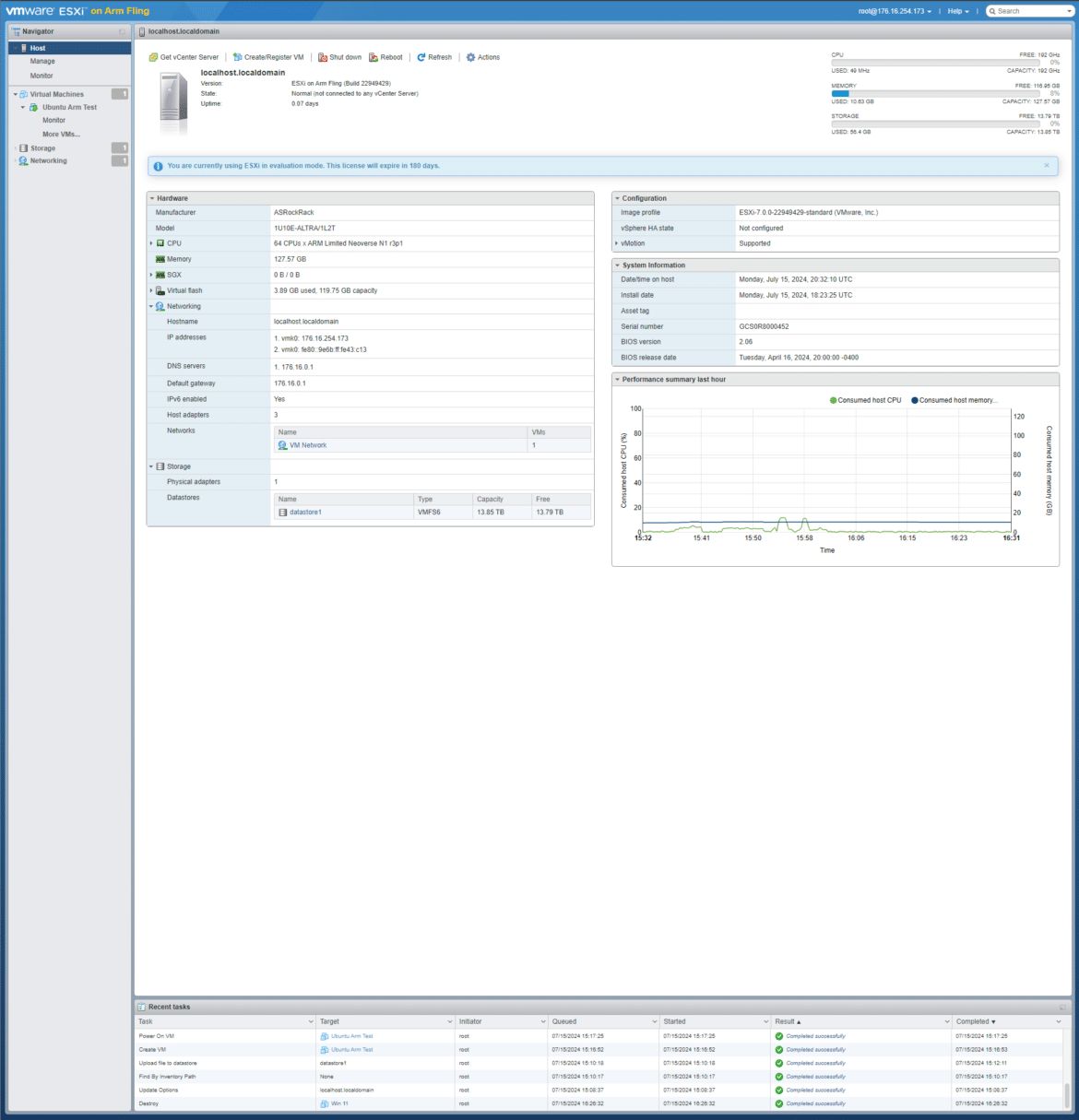This screenshot has width=1079, height=1120.
Task: Open the VM Network link
Action: coord(308,445)
